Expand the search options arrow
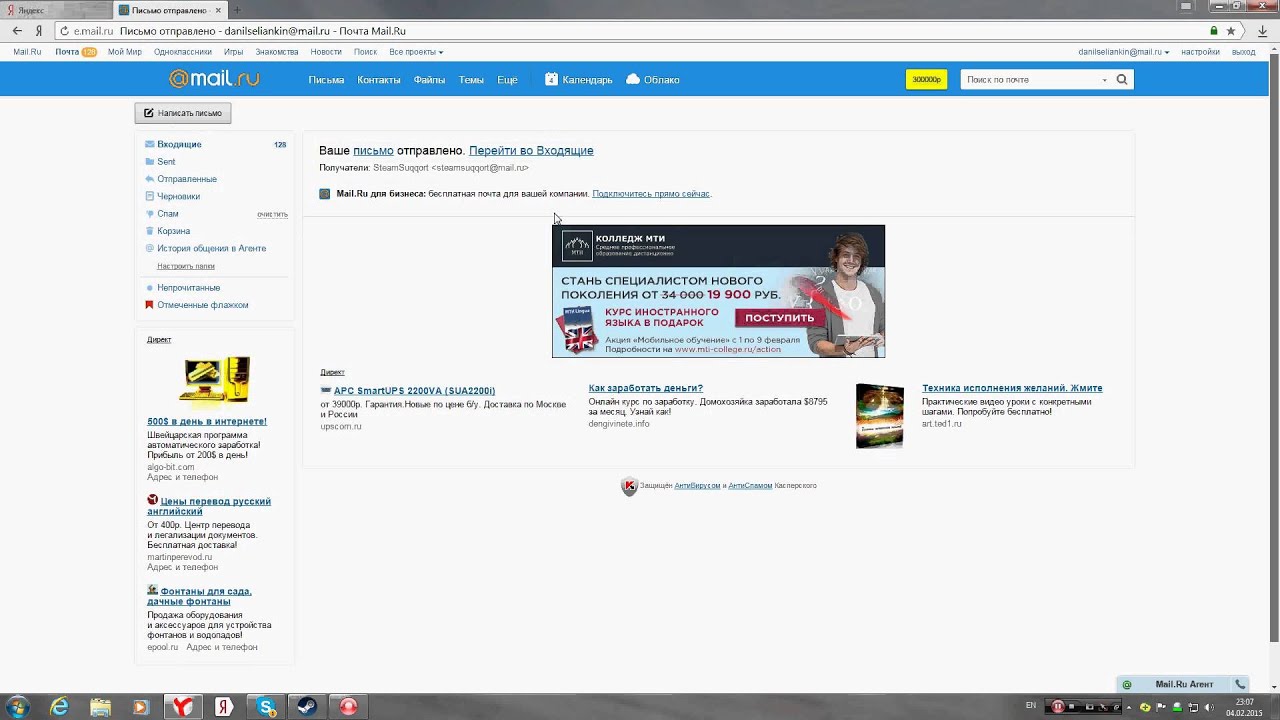This screenshot has height=720, width=1280. [1104, 80]
